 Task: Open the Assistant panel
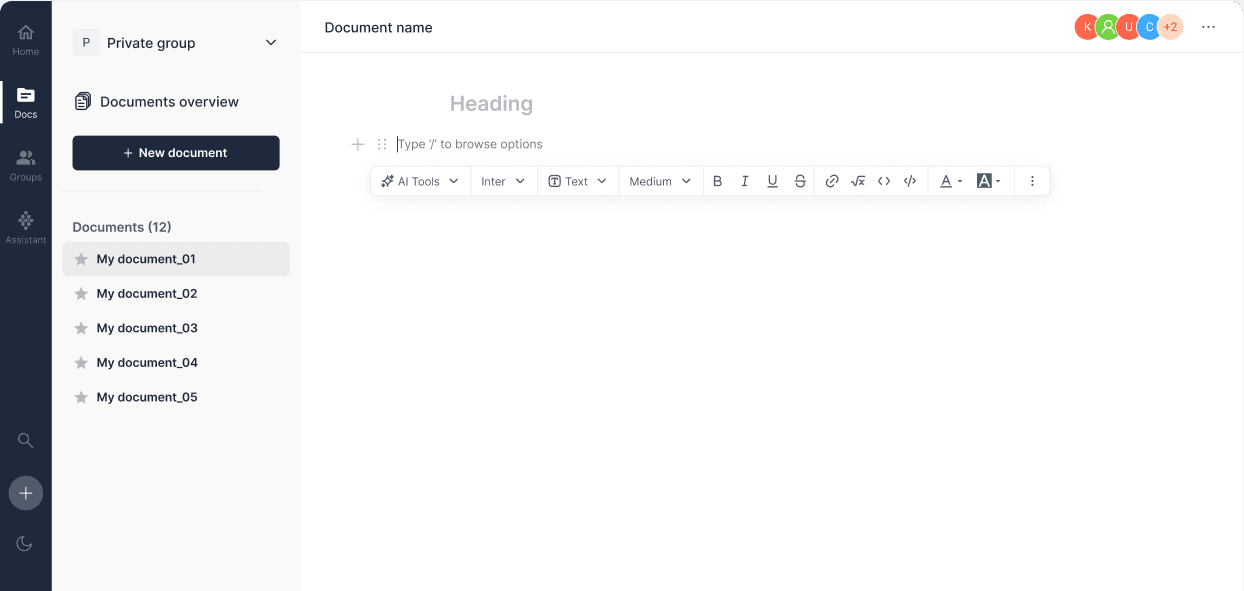pyautogui.click(x=26, y=228)
